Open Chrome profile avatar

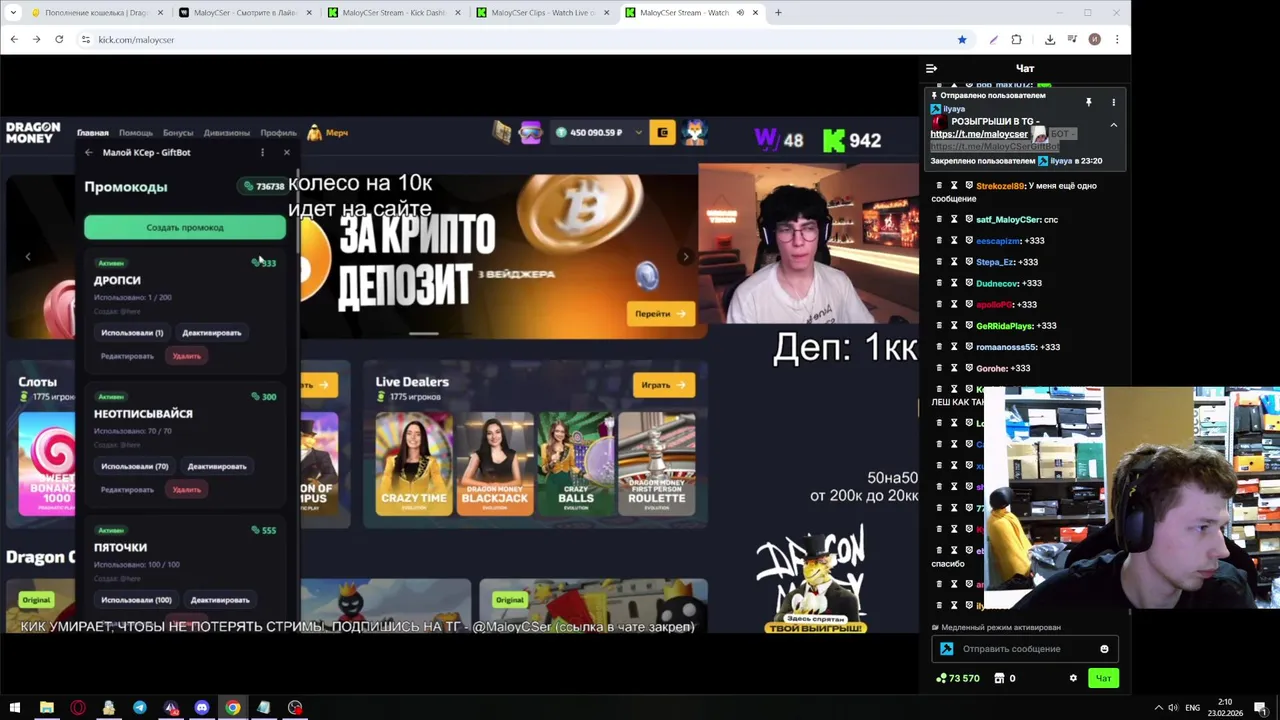click(1094, 39)
